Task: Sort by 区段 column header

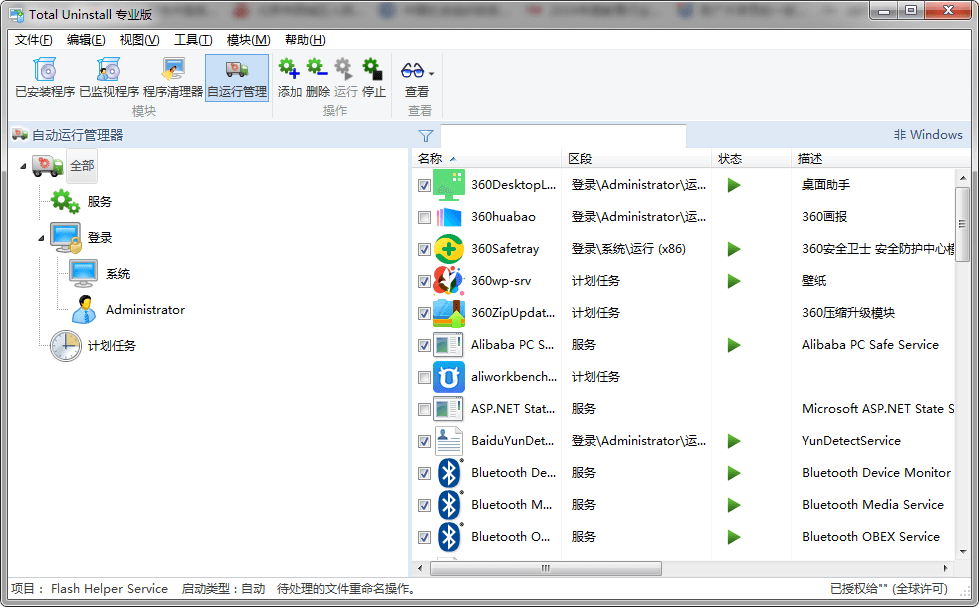Action: 637,159
